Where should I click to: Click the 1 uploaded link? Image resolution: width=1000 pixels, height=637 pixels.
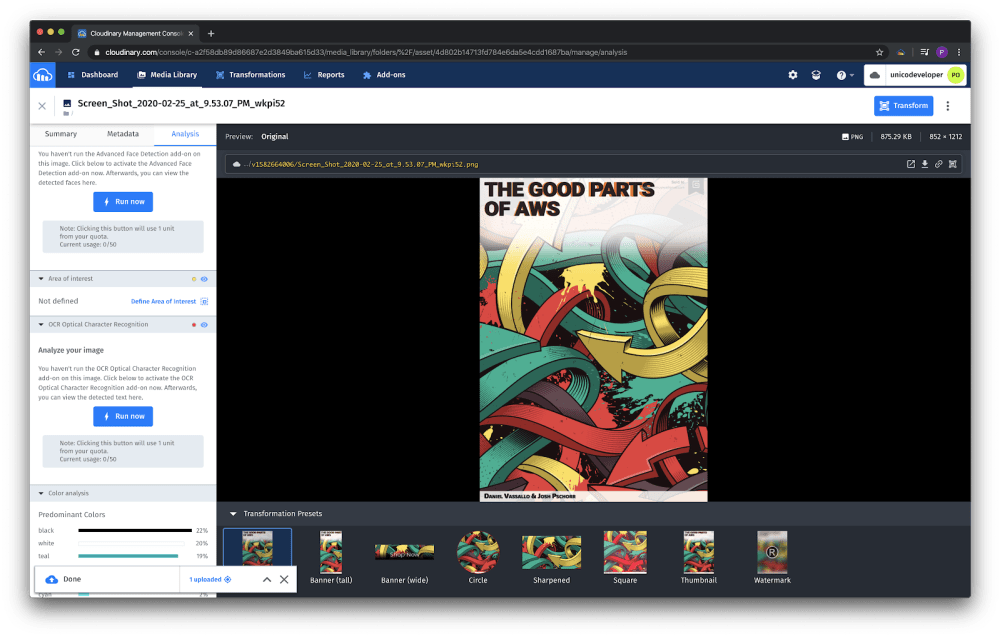205,579
